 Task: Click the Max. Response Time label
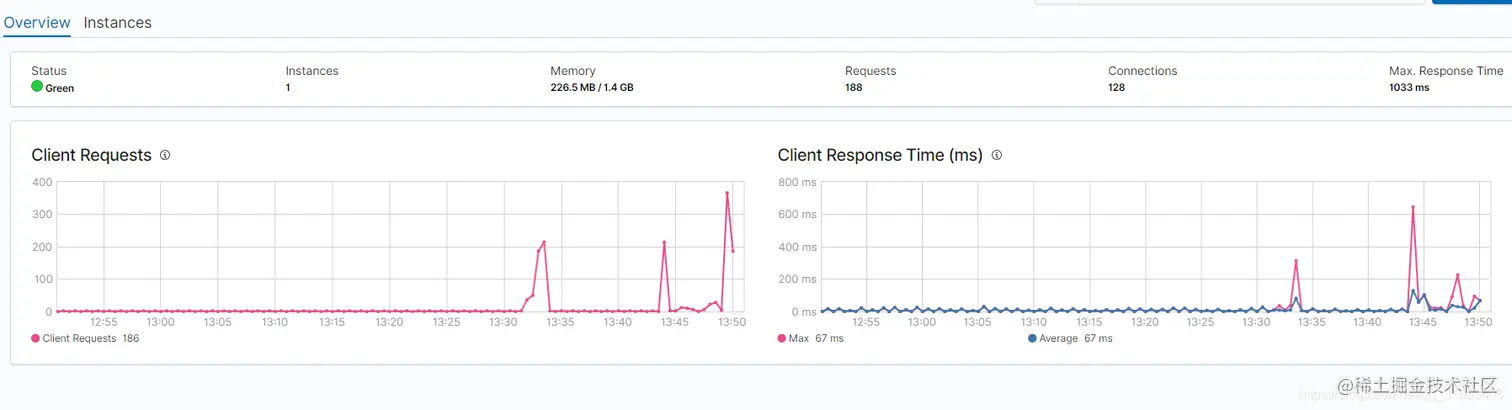pos(1446,71)
